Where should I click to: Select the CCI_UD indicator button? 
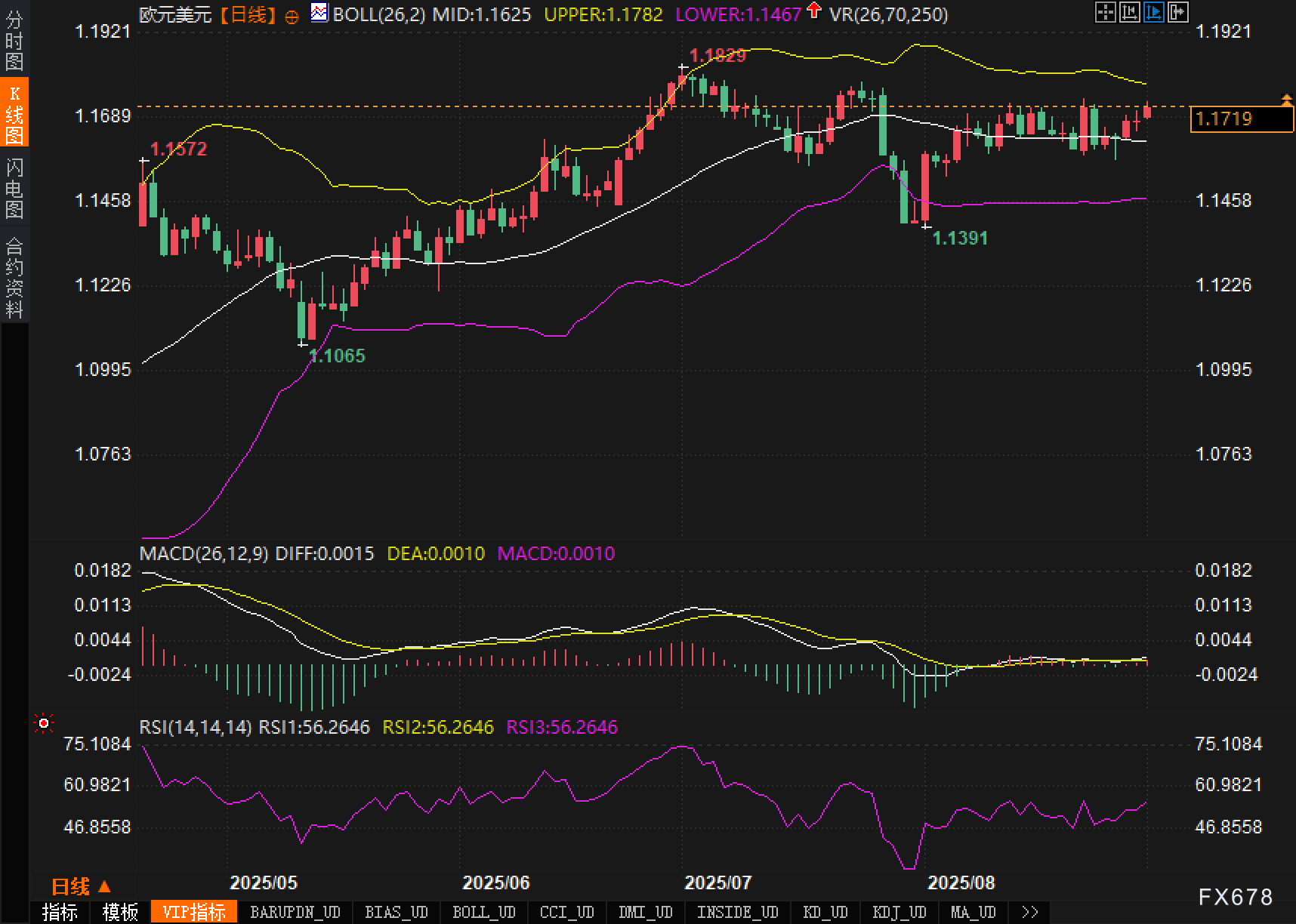tap(566, 912)
